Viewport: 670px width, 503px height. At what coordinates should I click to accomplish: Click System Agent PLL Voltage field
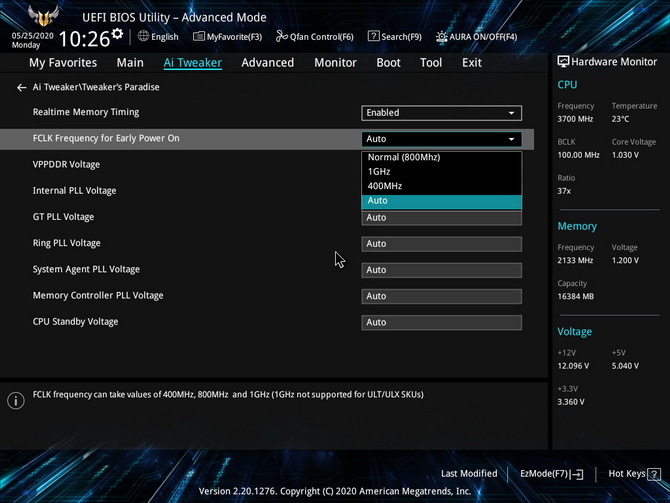click(x=441, y=270)
